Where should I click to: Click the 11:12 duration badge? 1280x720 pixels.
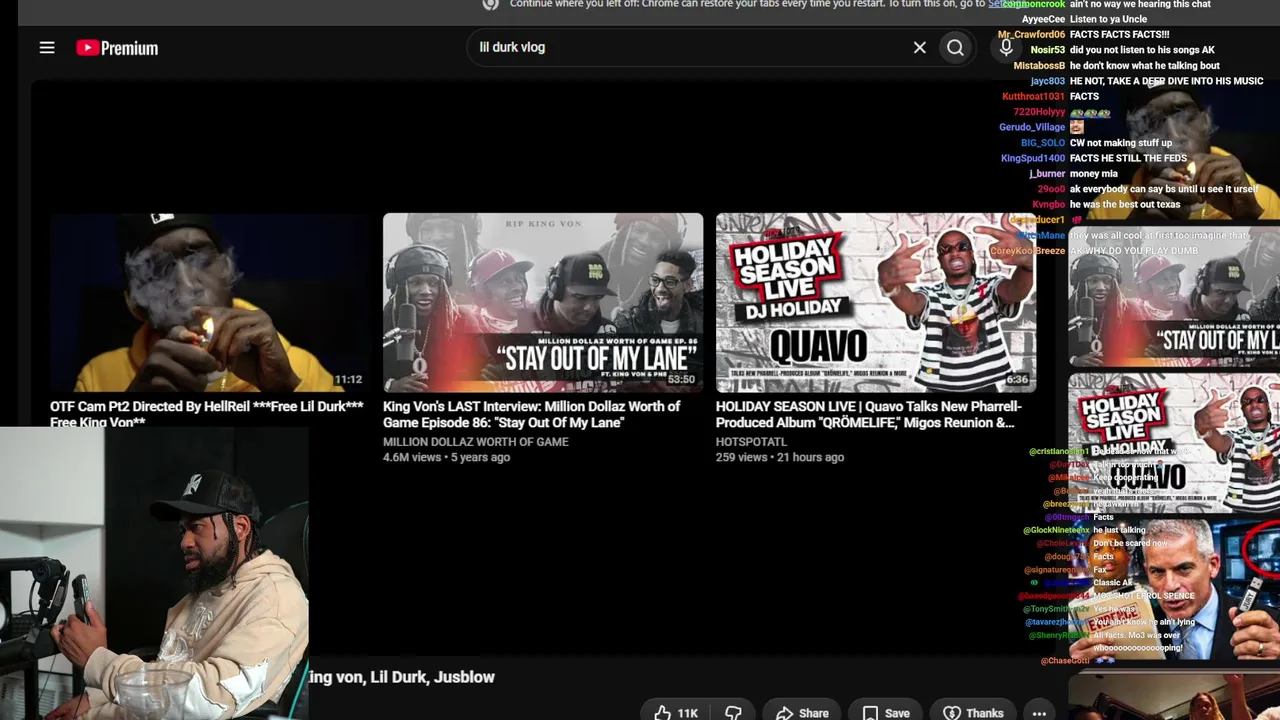pyautogui.click(x=348, y=380)
